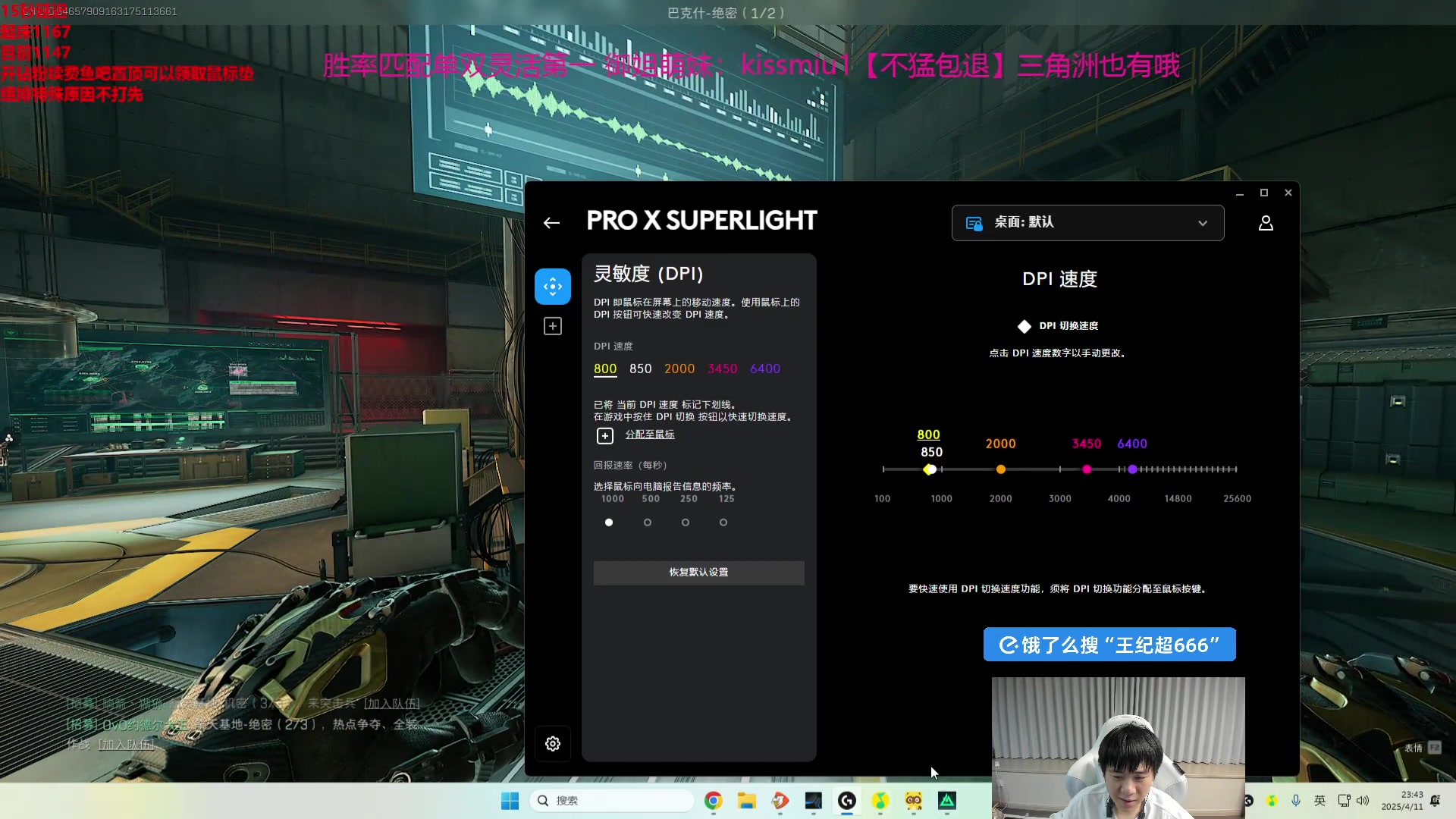1456x819 pixels.
Task: Select pink DPI speed 3450 in list
Action: [722, 369]
